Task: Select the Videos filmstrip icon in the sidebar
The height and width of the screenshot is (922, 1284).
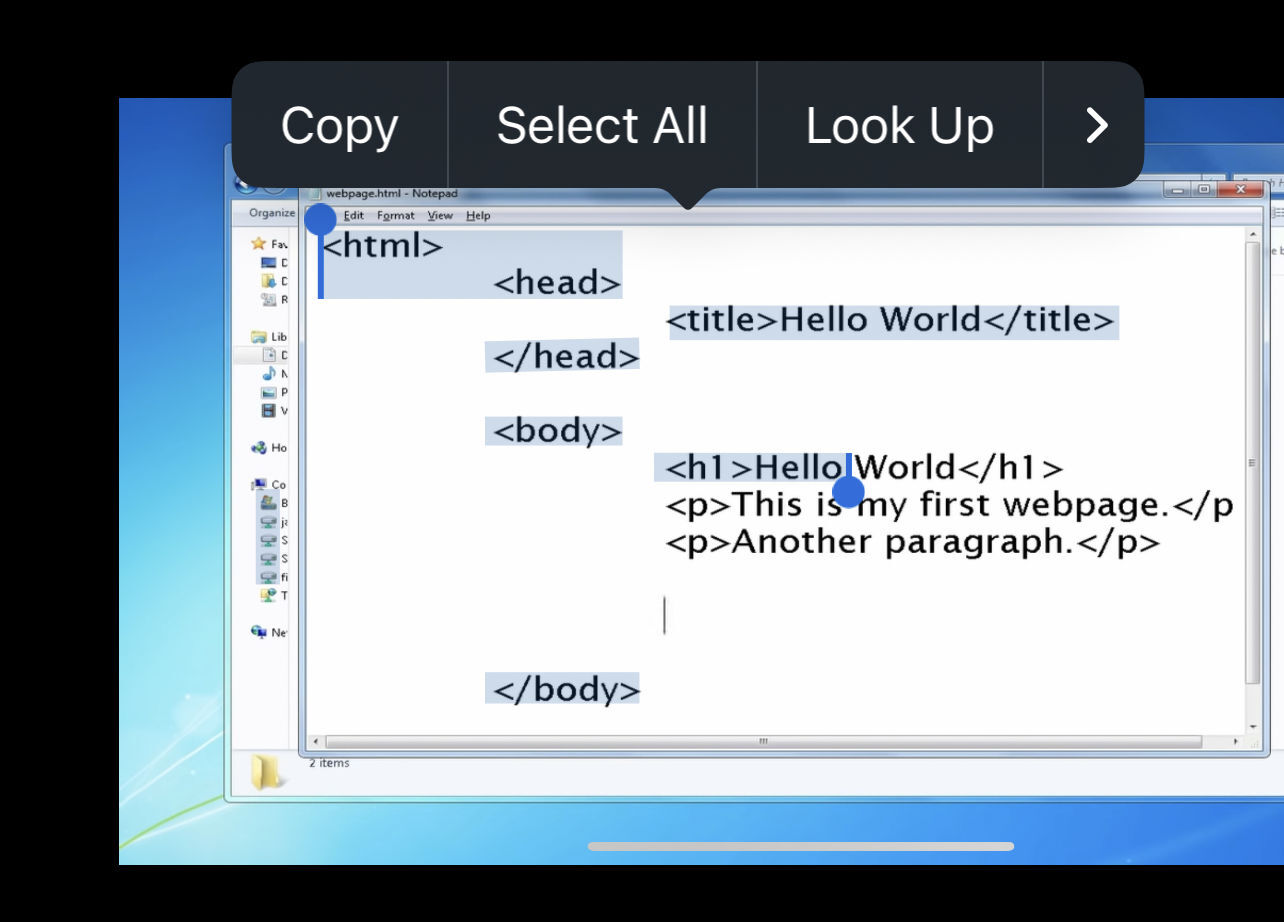Action: pos(268,411)
